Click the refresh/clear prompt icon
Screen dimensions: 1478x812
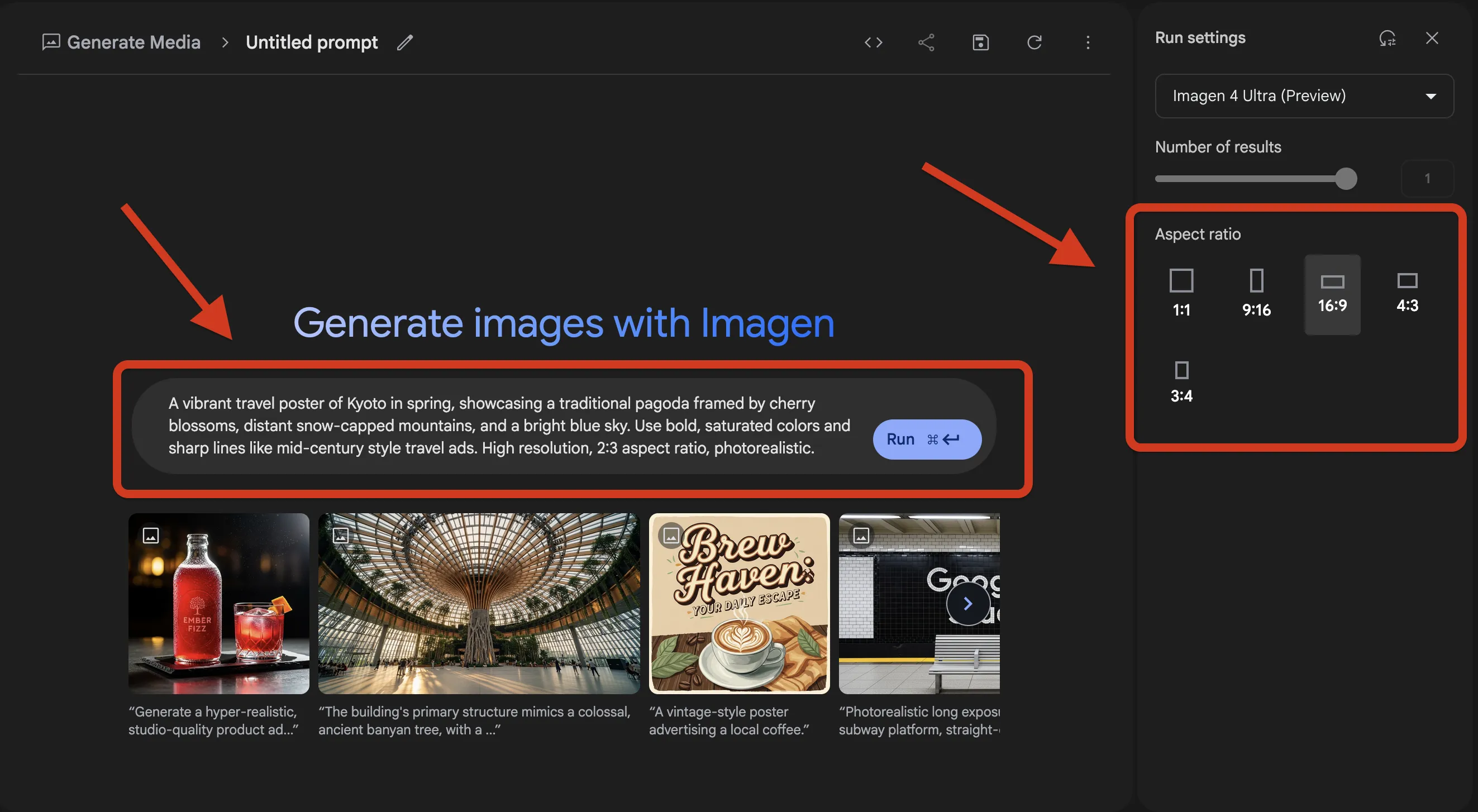[x=1034, y=42]
